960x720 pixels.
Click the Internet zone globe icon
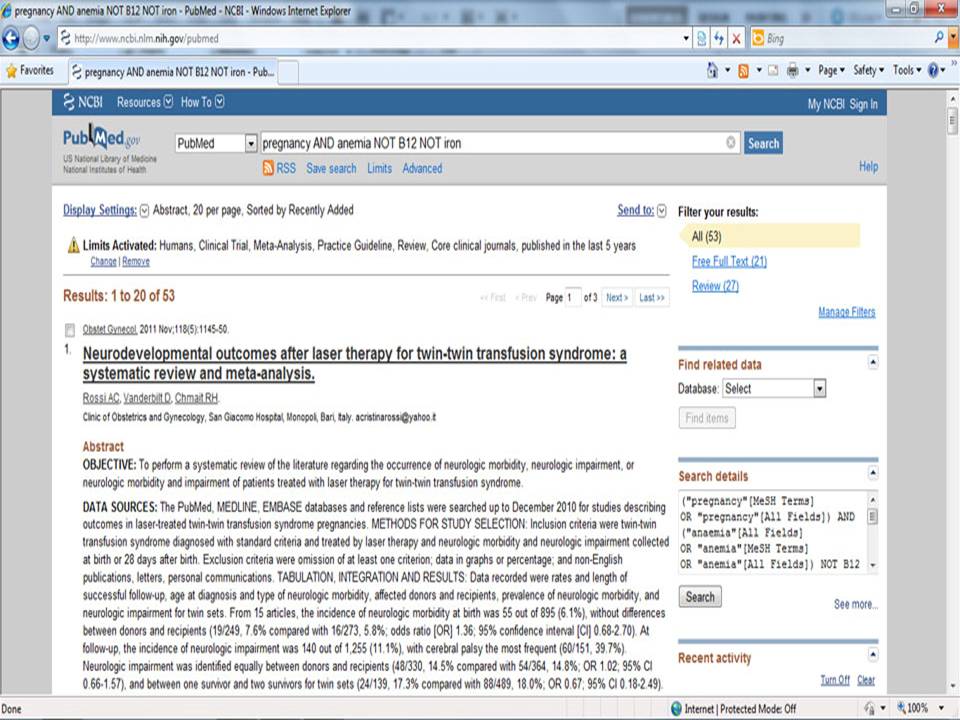[676, 708]
